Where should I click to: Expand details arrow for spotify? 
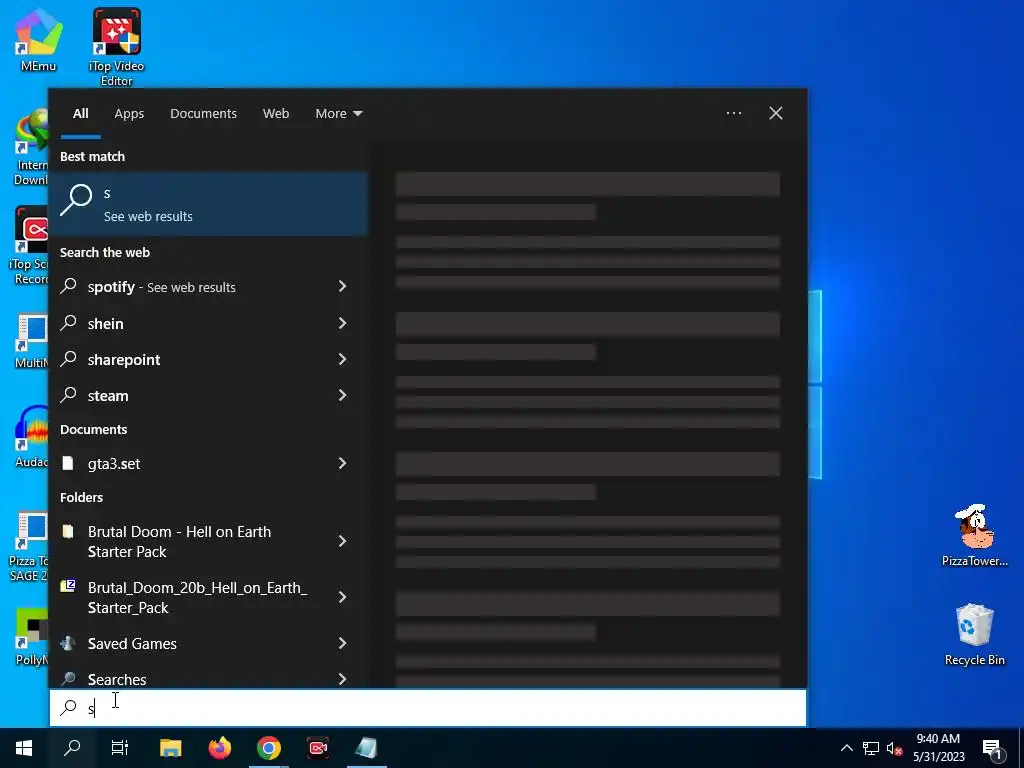point(342,286)
